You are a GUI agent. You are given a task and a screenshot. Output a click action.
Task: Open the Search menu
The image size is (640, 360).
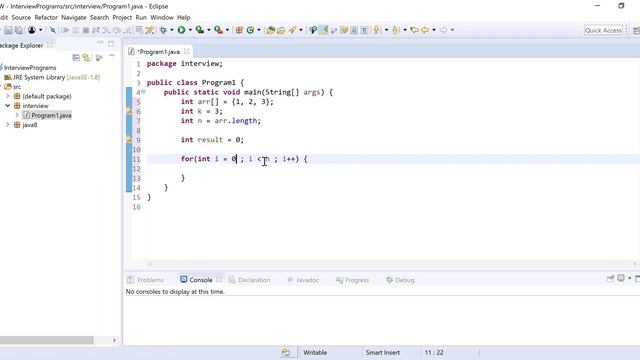100,18
